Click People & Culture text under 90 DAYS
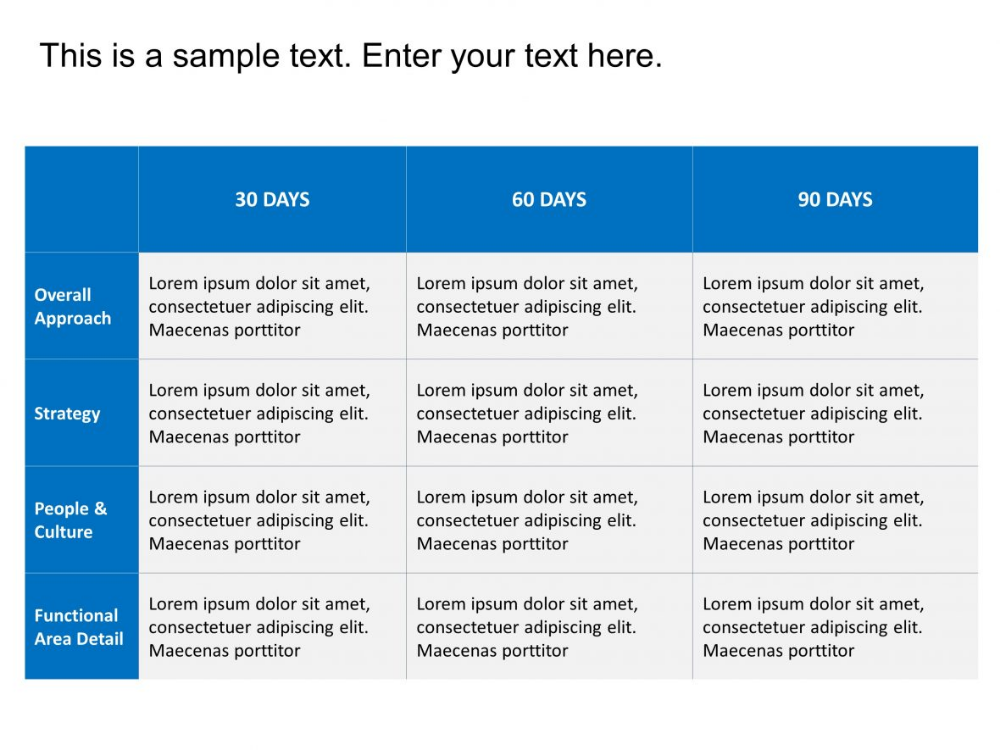The image size is (1000, 750). 813,520
